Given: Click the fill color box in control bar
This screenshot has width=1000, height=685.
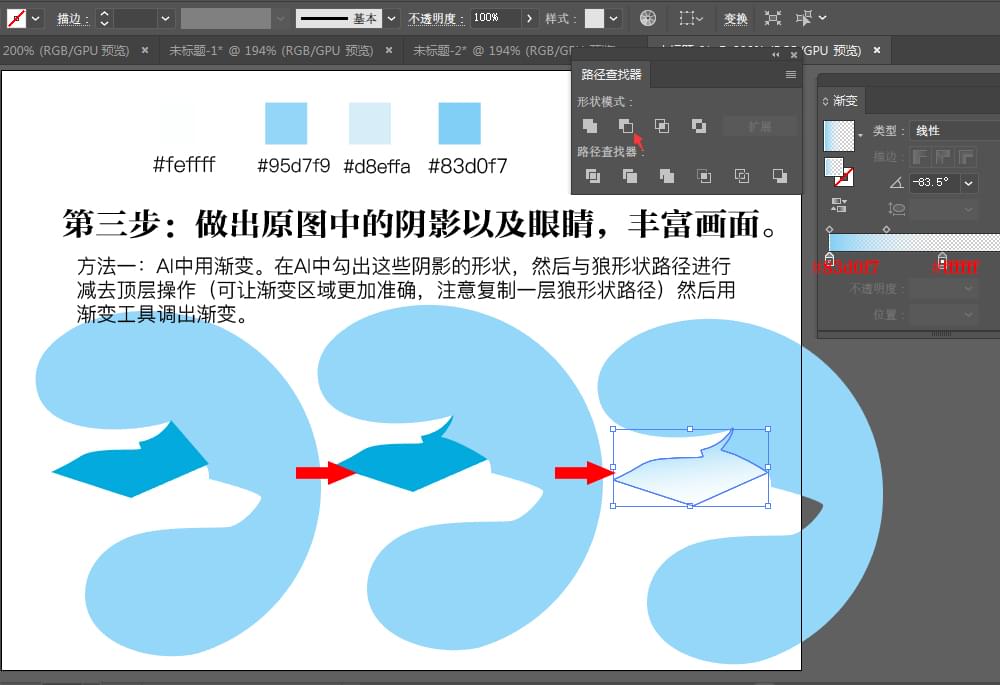Looking at the screenshot, I should (17, 18).
